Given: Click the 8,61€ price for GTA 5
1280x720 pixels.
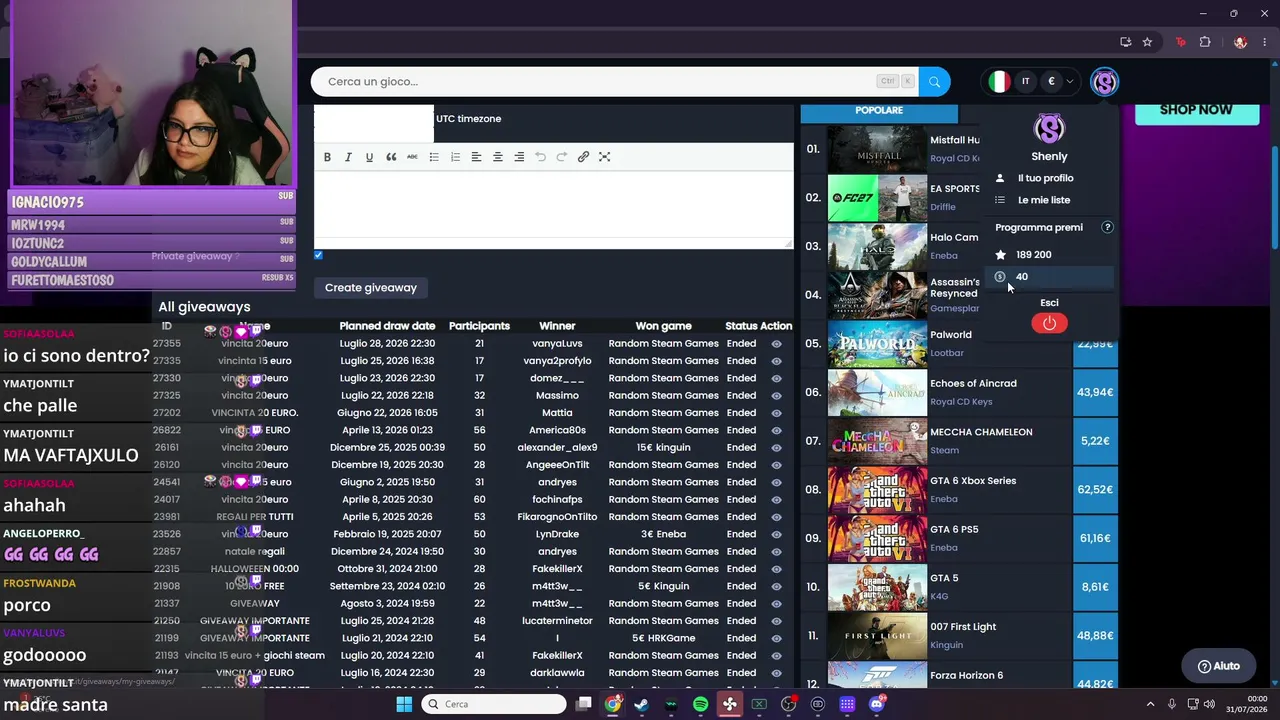Looking at the screenshot, I should pos(1095,587).
